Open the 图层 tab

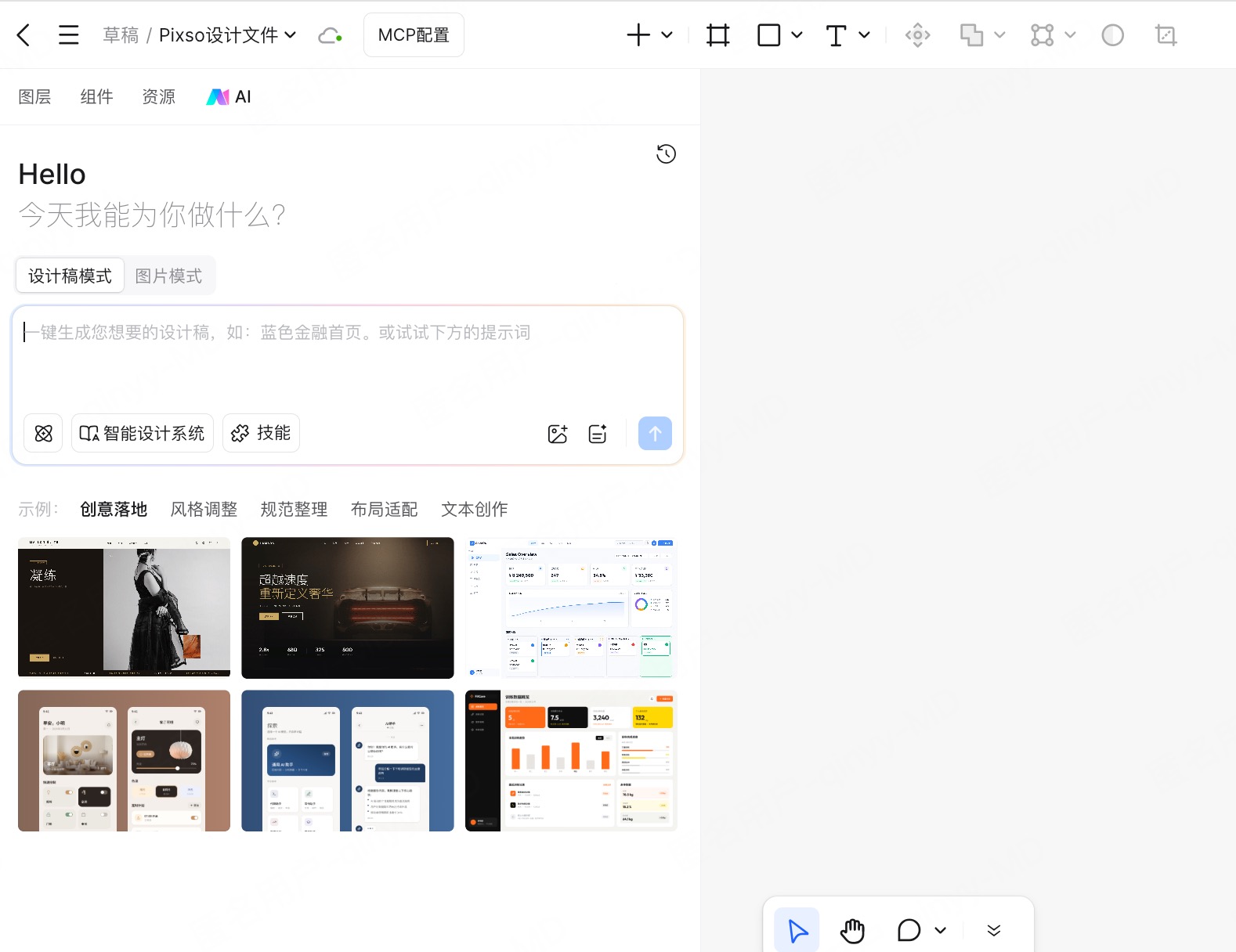[x=34, y=97]
